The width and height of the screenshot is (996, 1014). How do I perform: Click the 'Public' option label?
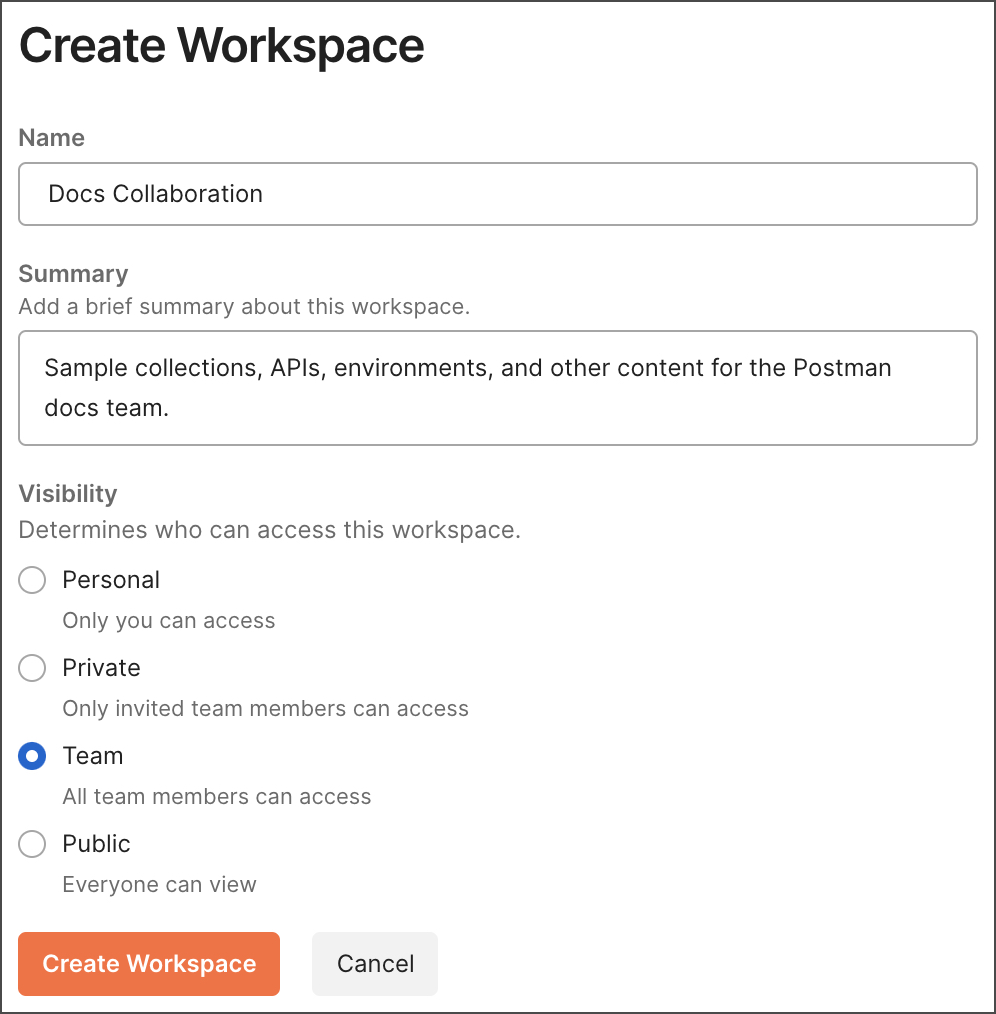point(96,844)
